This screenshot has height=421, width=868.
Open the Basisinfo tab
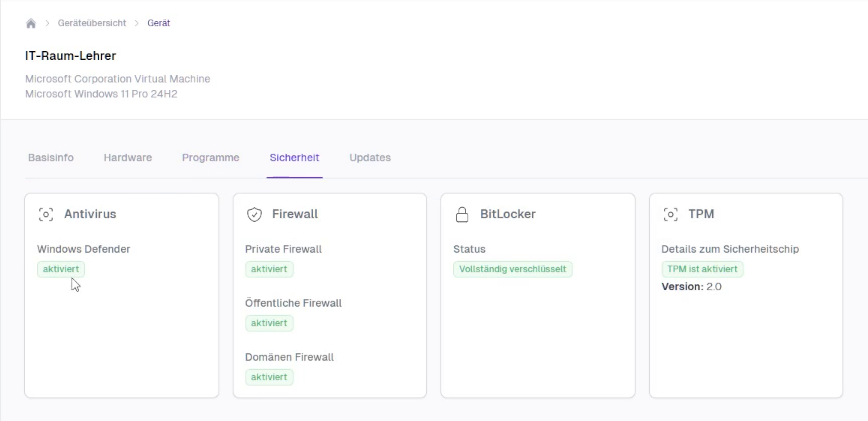click(51, 158)
